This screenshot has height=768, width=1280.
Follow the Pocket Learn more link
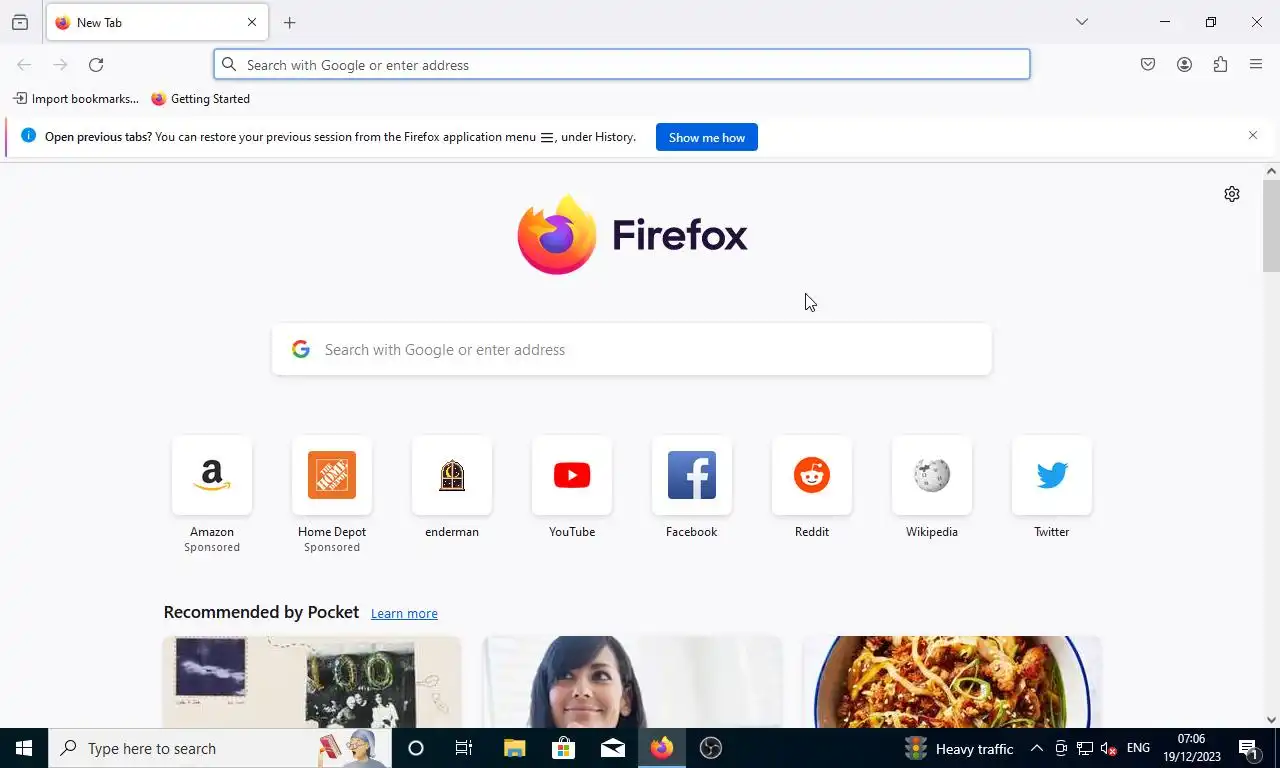[404, 614]
